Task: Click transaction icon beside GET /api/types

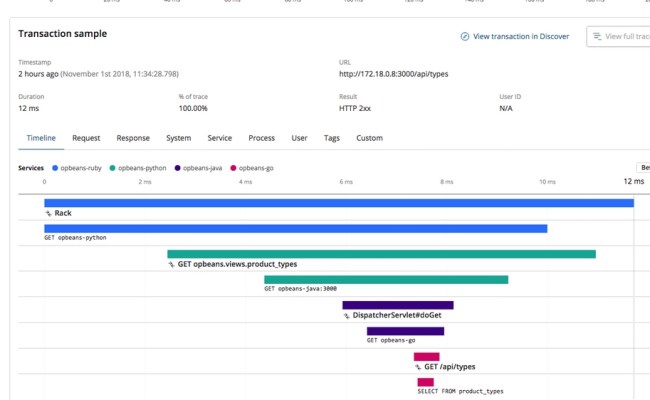Action: 417,367
